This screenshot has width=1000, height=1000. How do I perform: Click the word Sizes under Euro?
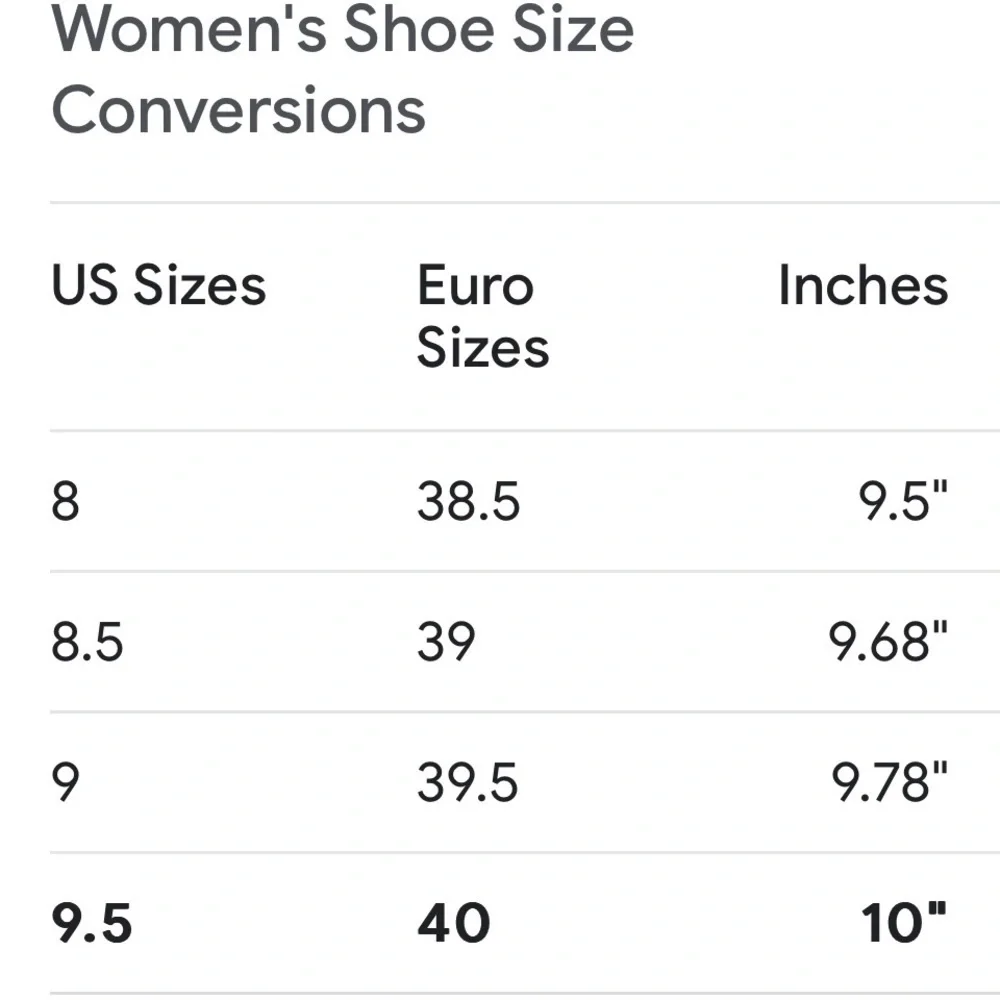coord(483,348)
